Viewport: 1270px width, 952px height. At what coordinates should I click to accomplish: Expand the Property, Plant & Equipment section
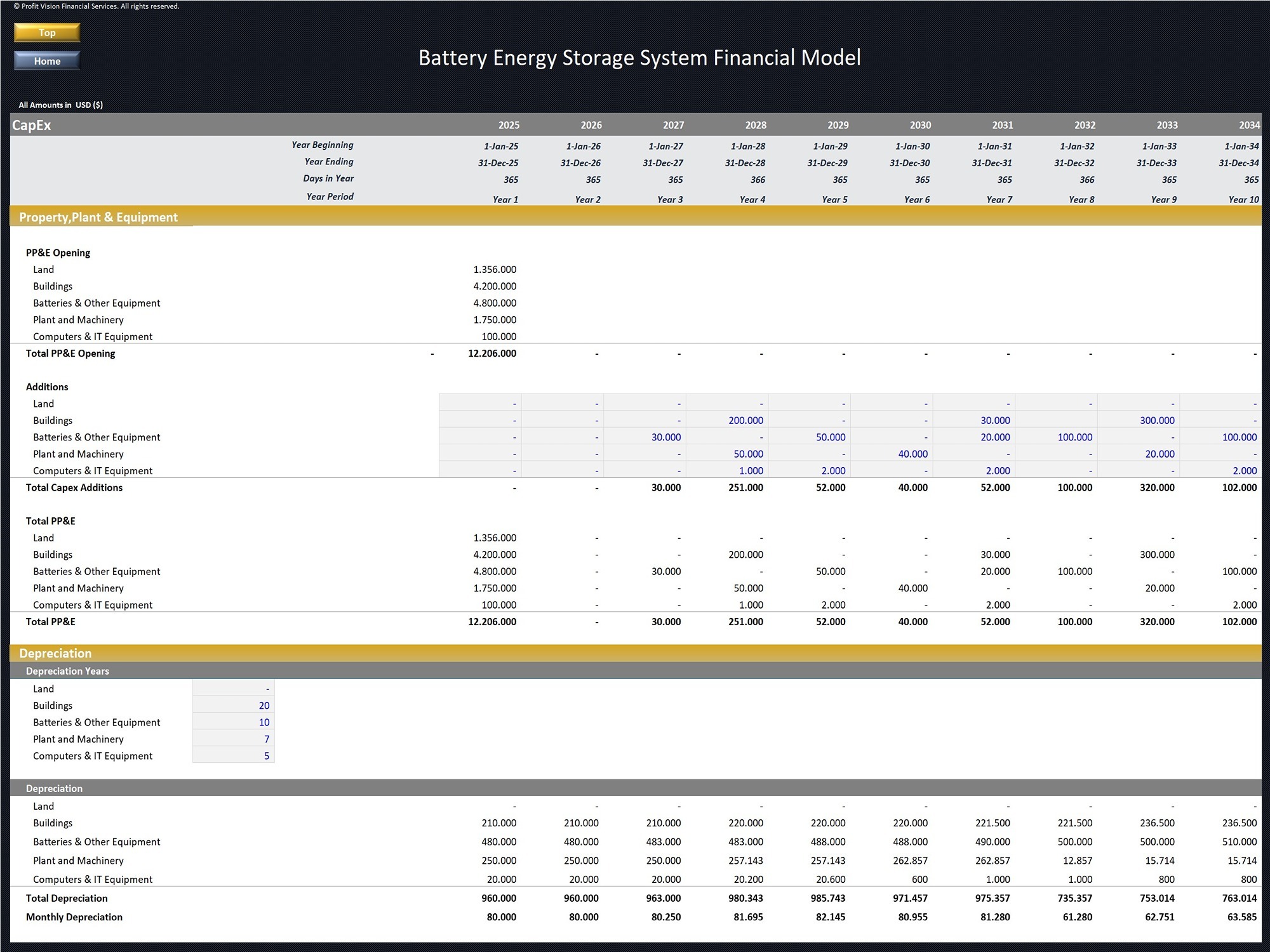pos(98,217)
